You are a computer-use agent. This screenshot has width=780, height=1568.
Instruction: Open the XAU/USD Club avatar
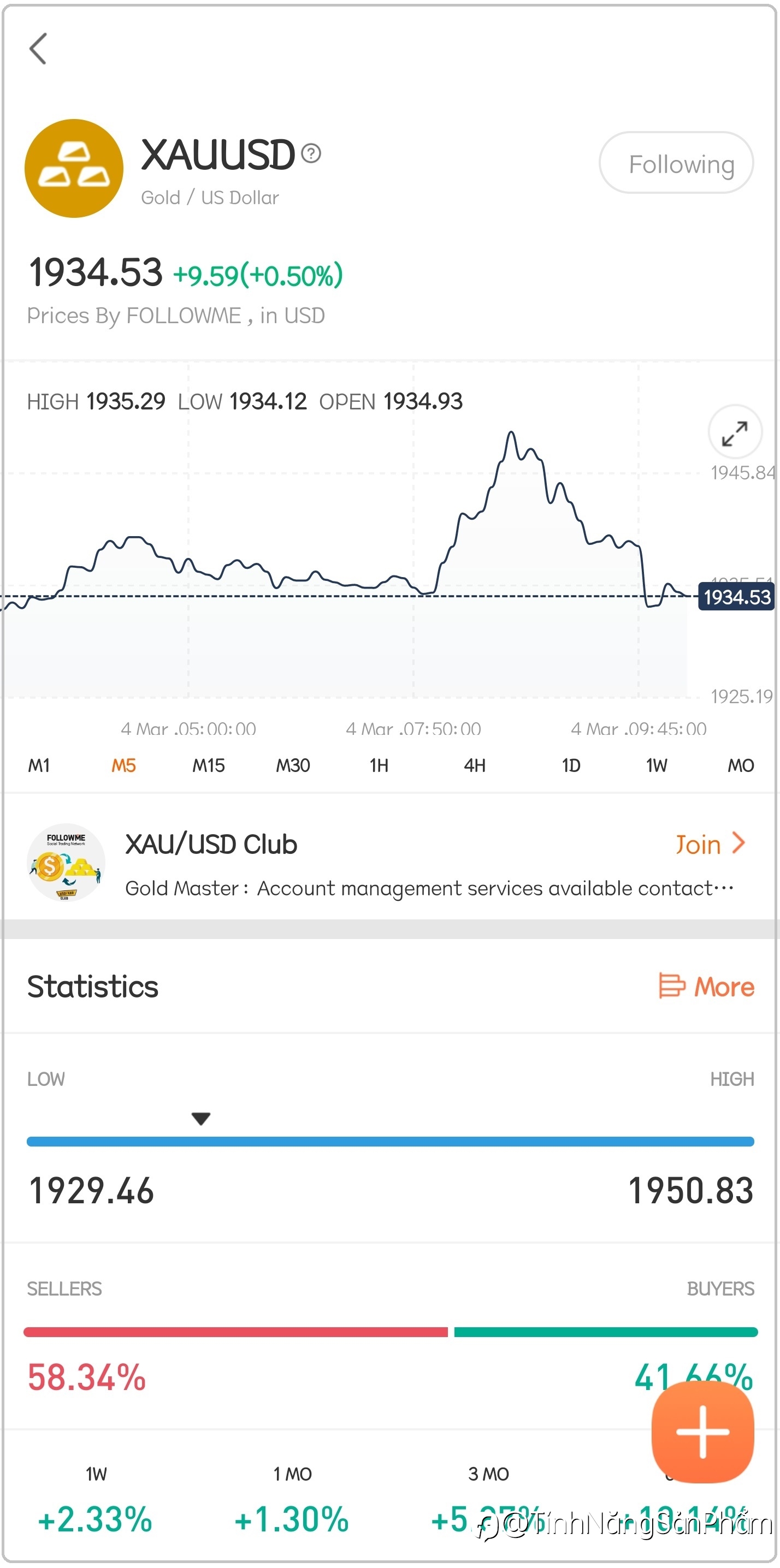66,863
